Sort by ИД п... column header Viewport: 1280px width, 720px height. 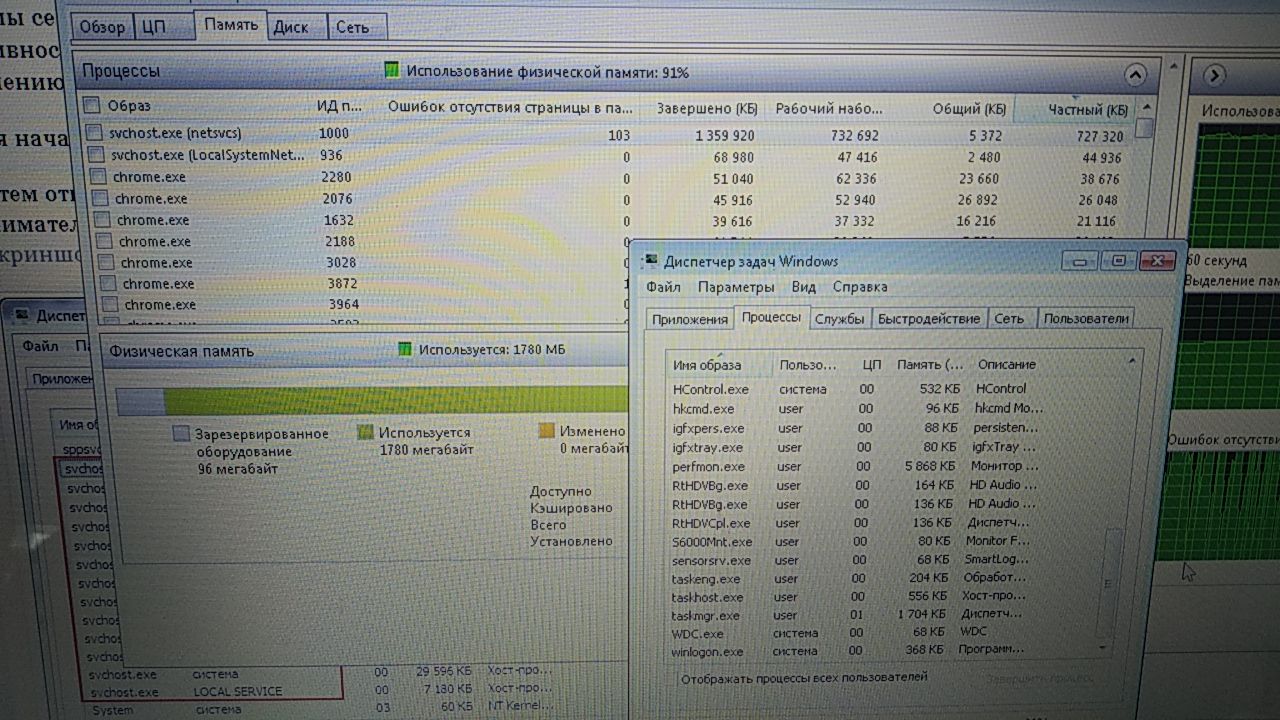coord(340,106)
